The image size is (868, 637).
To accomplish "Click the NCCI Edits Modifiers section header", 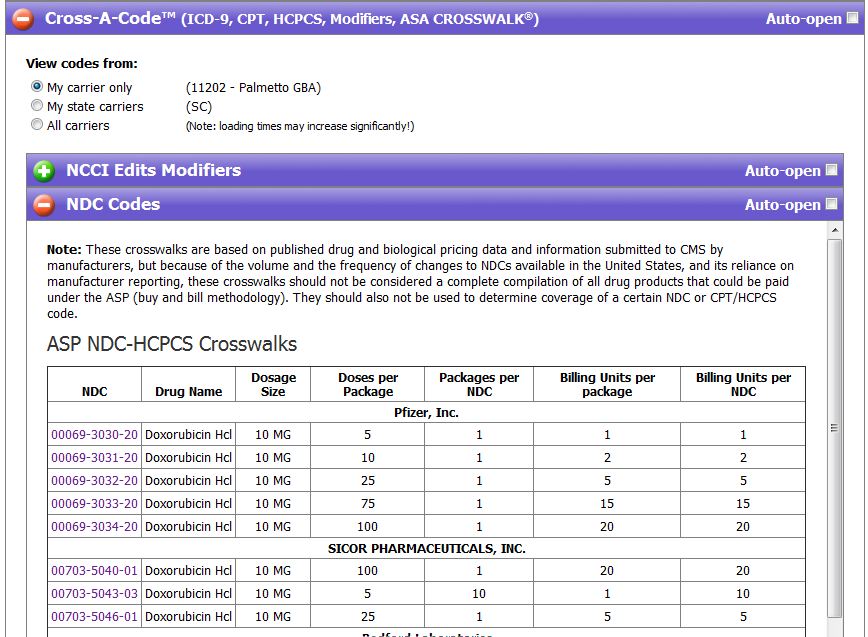I will click(435, 170).
